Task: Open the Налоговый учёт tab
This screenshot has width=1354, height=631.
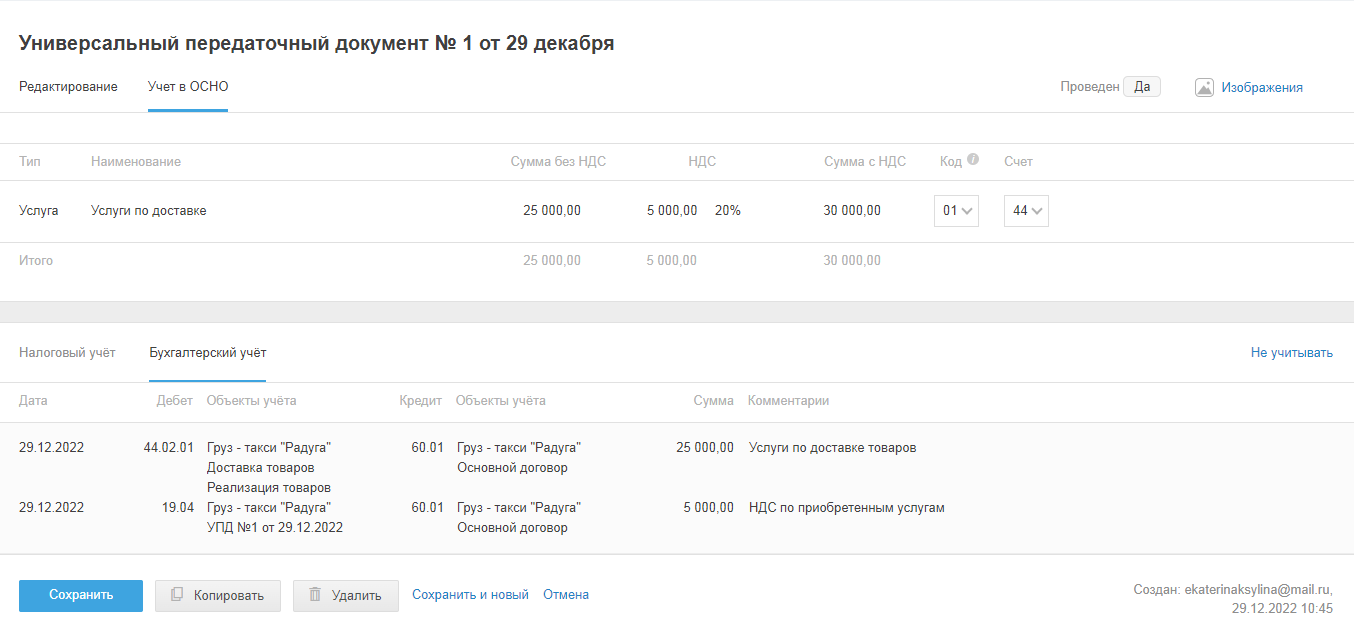Action: coord(67,353)
